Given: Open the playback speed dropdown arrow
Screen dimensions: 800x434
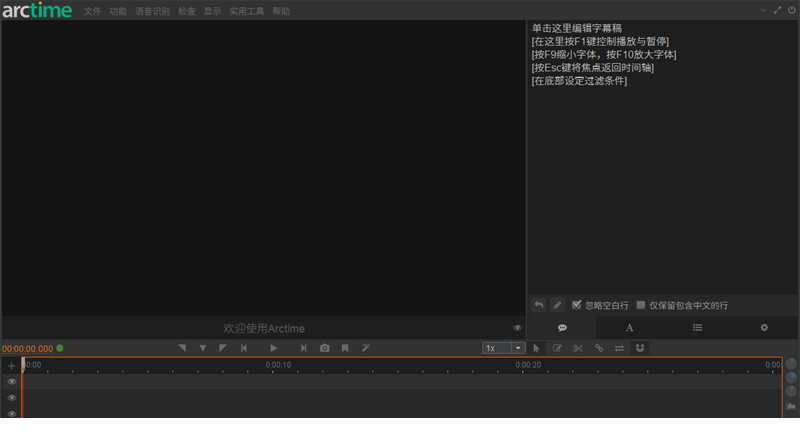Looking at the screenshot, I should coord(518,348).
